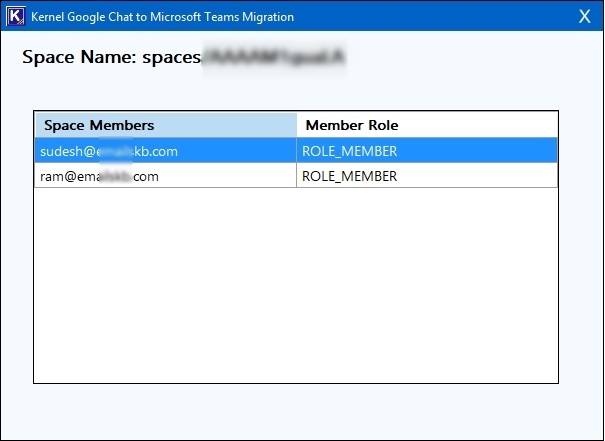Screen dimensions: 605x441
Task: Click the window title text
Action: (x=162, y=17)
